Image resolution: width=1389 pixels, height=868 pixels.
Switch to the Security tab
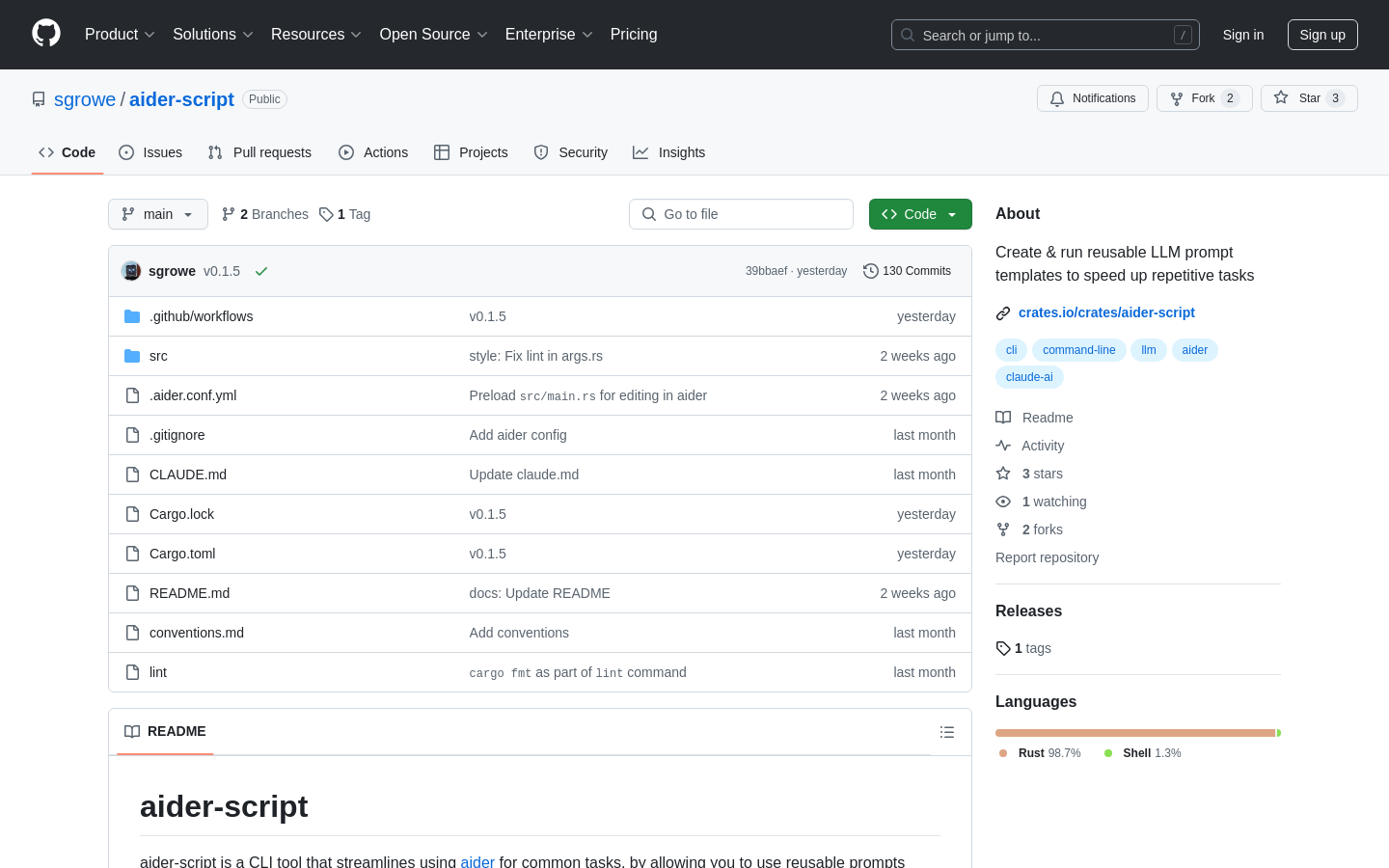click(571, 152)
